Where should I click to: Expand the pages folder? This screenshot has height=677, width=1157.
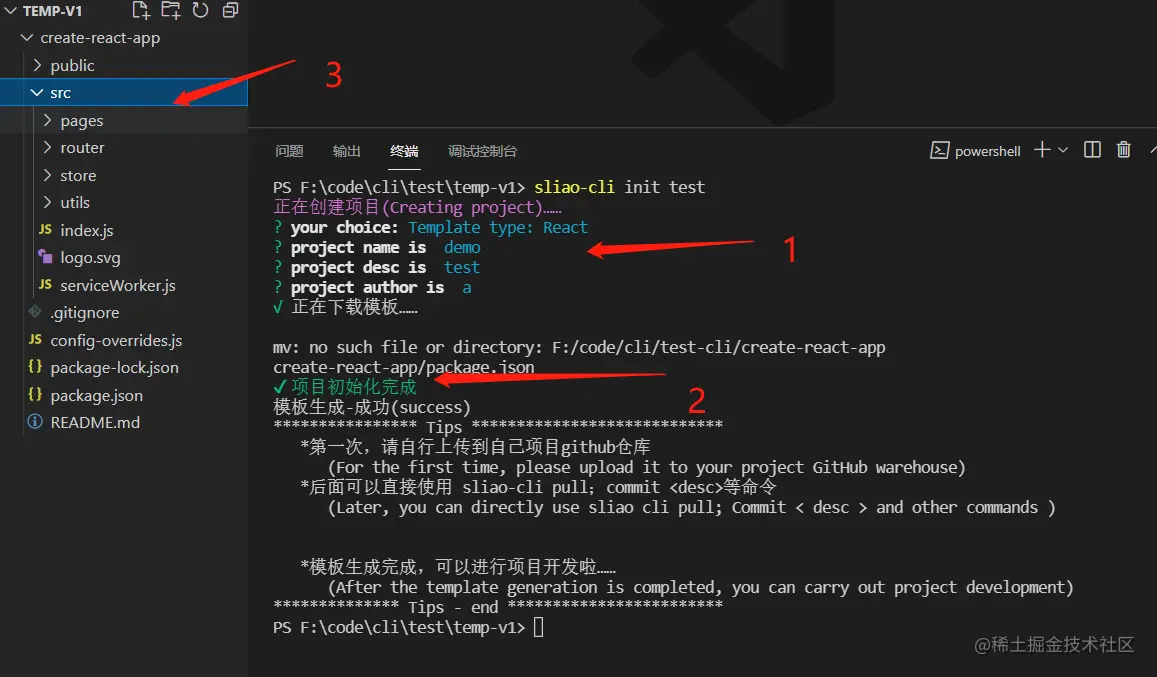(x=47, y=120)
